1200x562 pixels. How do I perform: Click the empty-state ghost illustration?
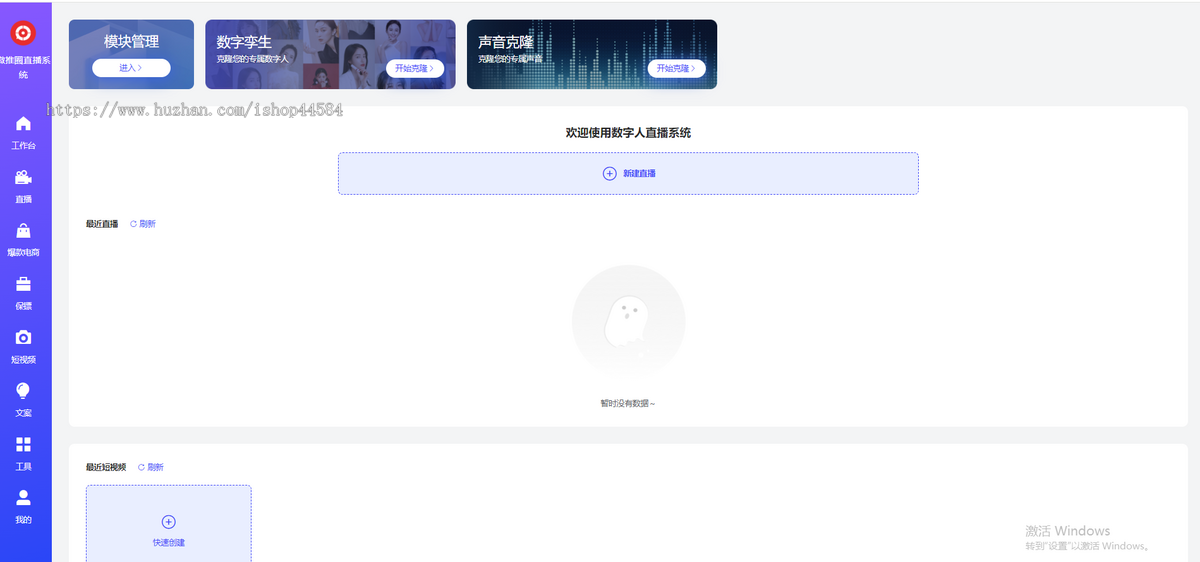(628, 322)
